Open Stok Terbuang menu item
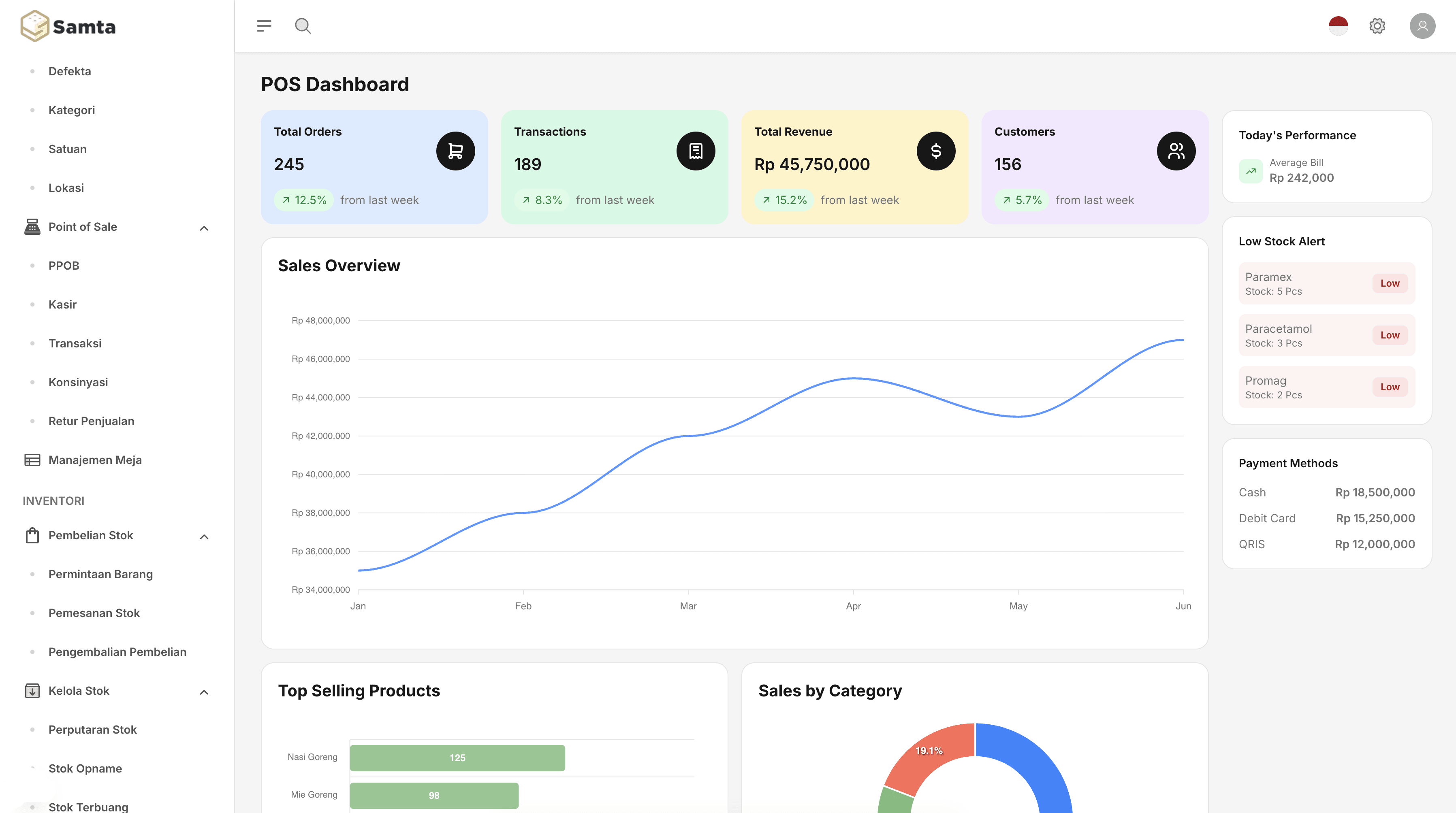 pyautogui.click(x=88, y=807)
